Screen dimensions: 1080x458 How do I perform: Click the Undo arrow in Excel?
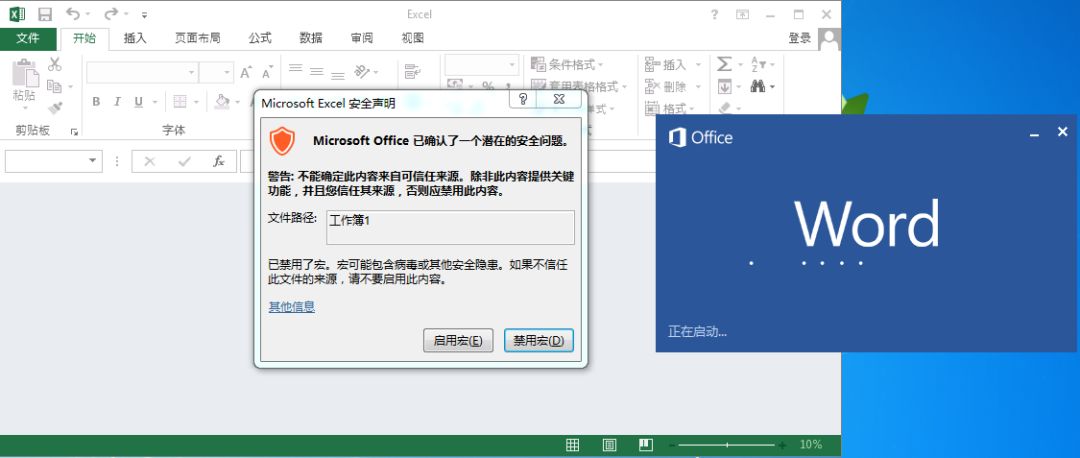pyautogui.click(x=72, y=14)
